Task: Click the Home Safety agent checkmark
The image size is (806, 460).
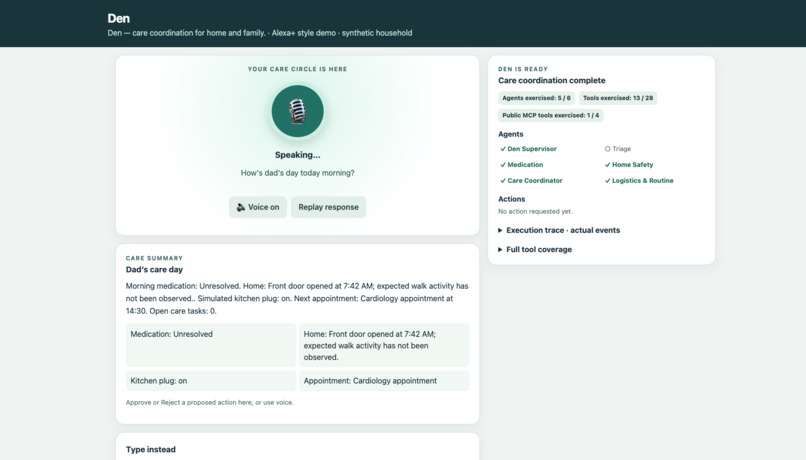Action: click(608, 165)
